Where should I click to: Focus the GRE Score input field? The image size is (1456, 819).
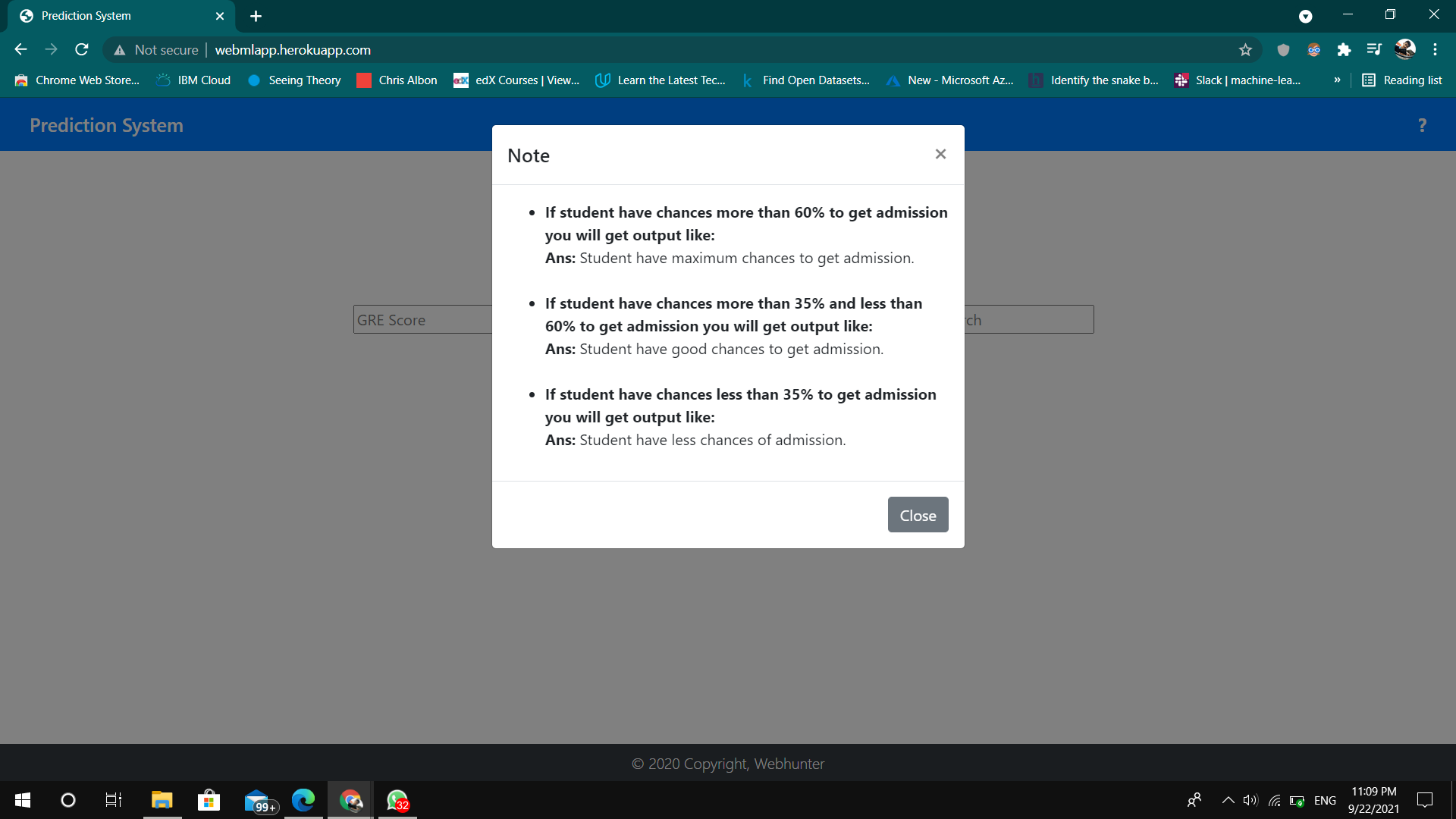[422, 319]
